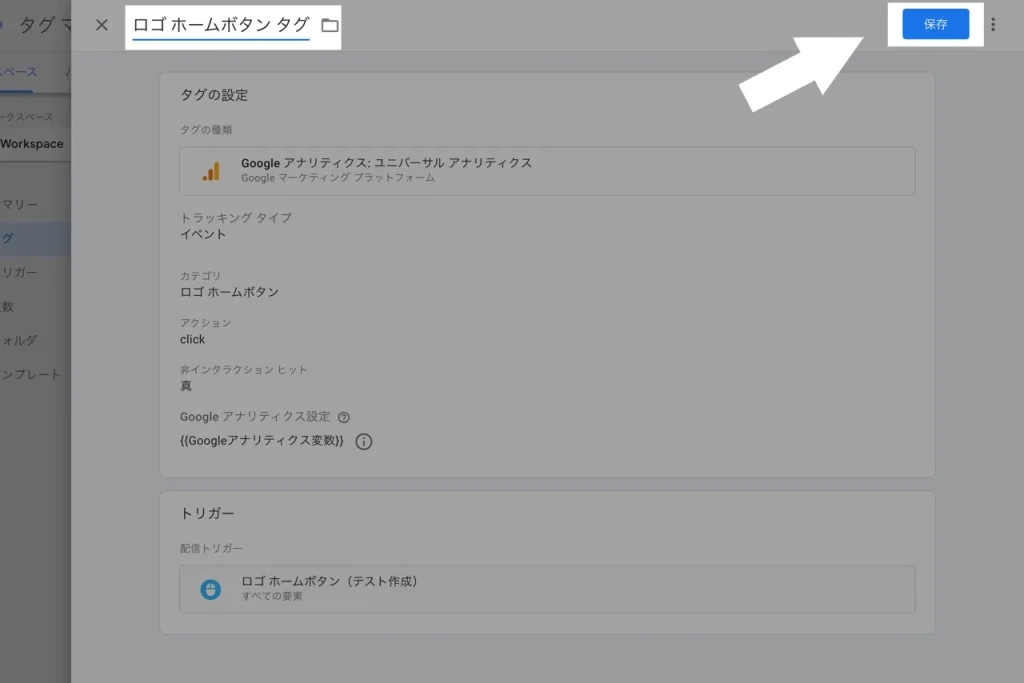Click the Google Analytics bar chart icon

point(211,171)
